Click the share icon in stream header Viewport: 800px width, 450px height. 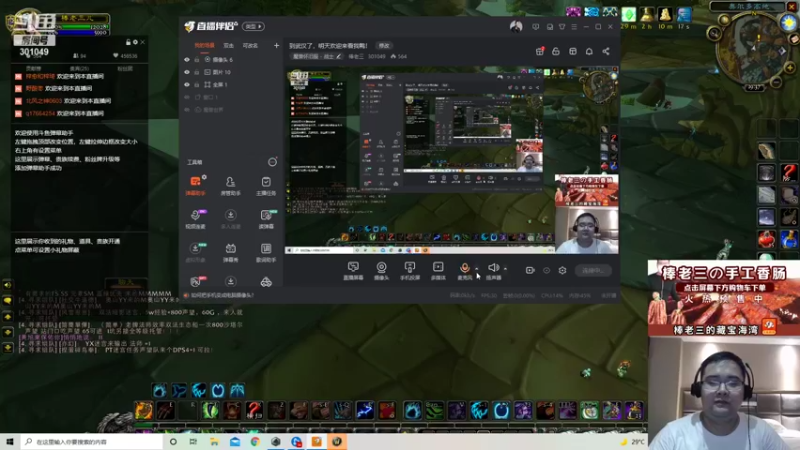pyautogui.click(x=606, y=51)
